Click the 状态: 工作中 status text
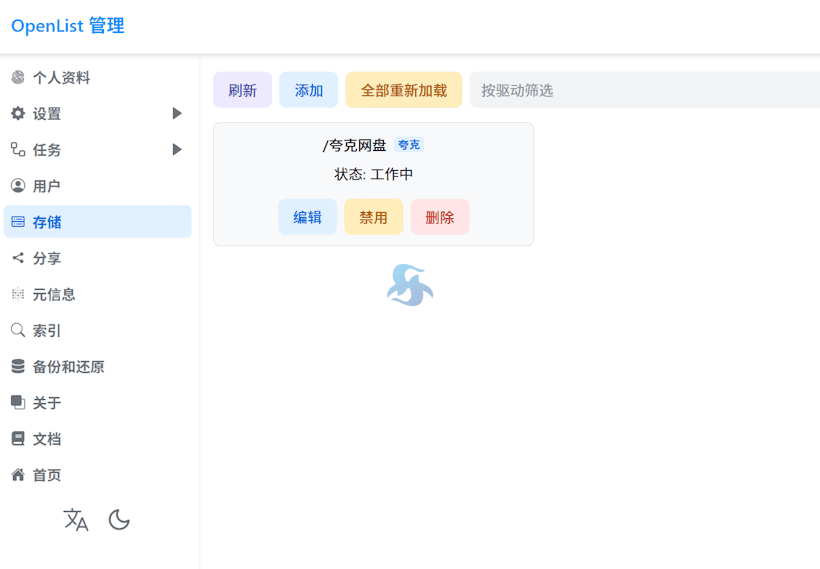This screenshot has height=569, width=820. tap(373, 174)
